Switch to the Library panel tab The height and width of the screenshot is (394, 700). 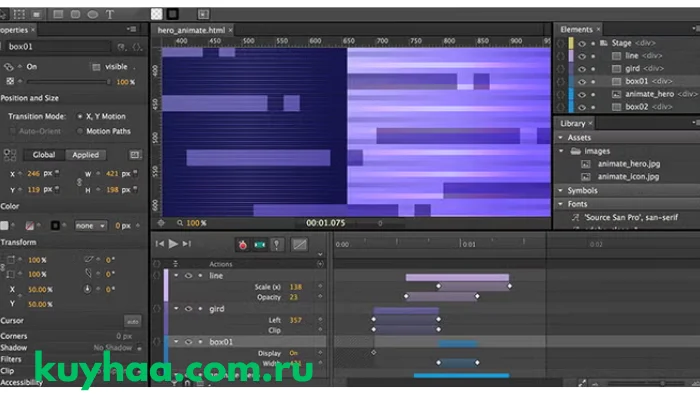click(x=573, y=124)
